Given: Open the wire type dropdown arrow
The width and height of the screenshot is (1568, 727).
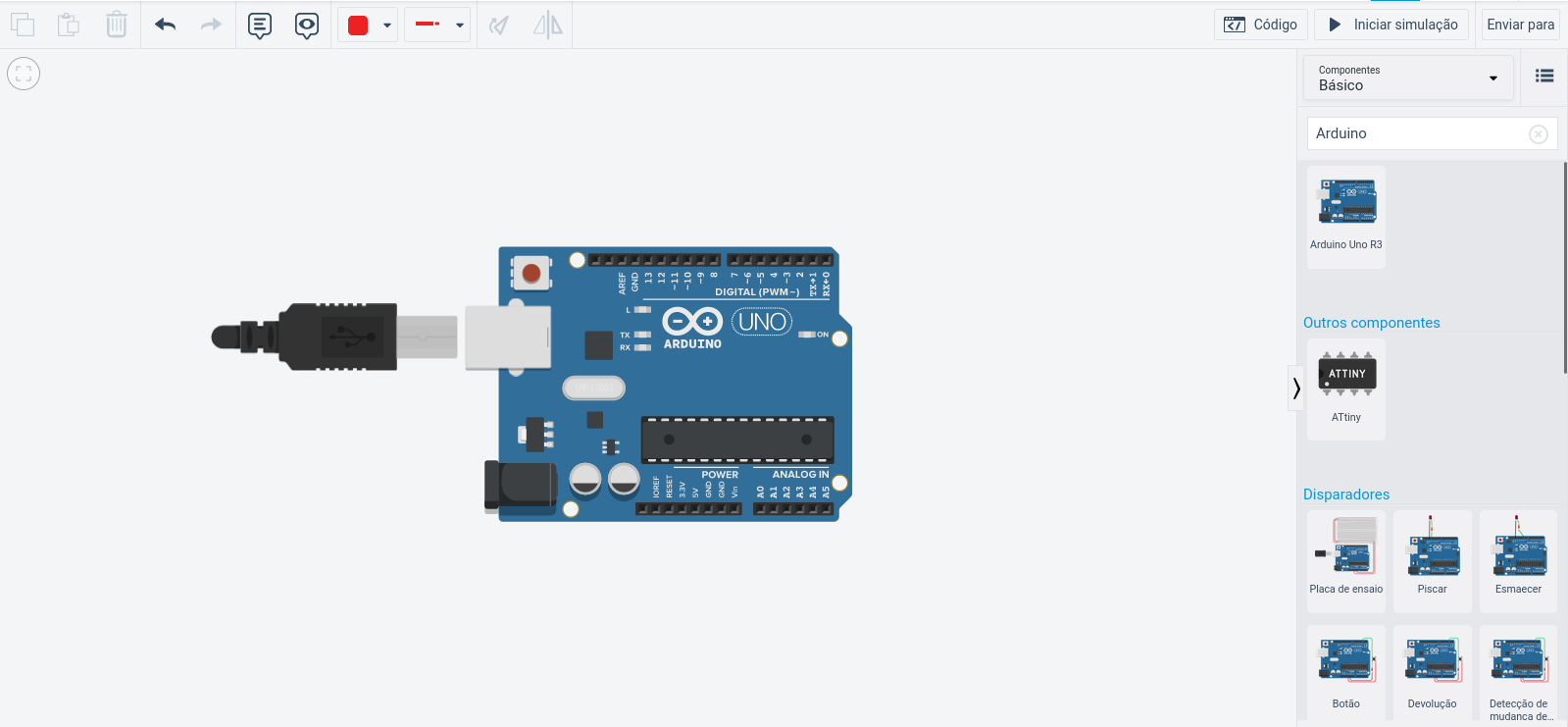Looking at the screenshot, I should [x=460, y=26].
